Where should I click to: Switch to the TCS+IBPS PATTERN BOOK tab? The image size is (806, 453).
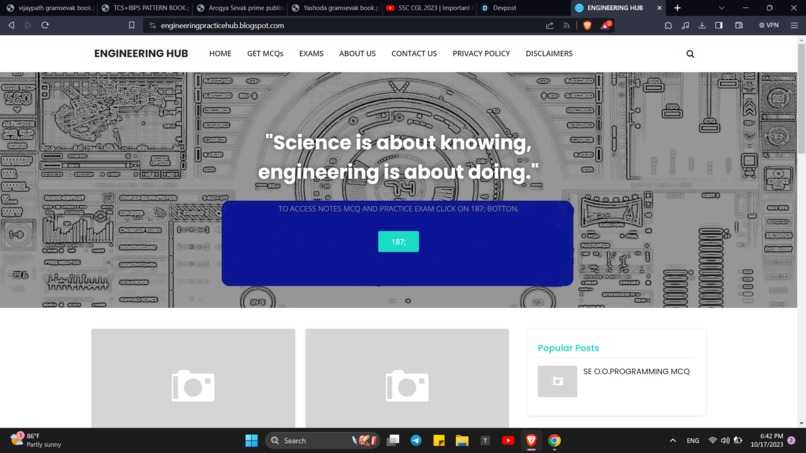[145, 8]
